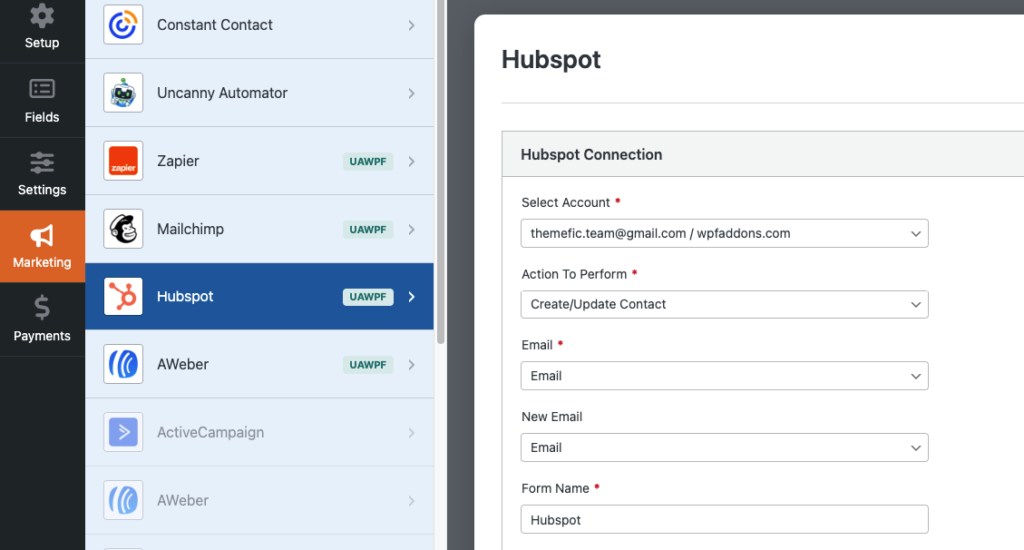The height and width of the screenshot is (550, 1024).
Task: Click the AWeber UAWPF logo icon
Action: (123, 365)
